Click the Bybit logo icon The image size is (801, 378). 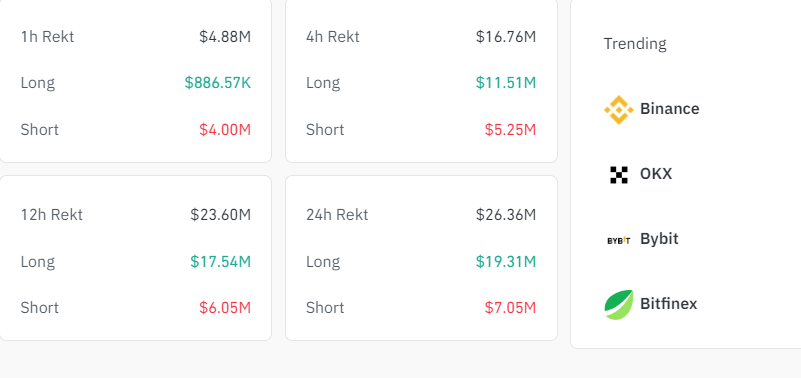pos(619,240)
